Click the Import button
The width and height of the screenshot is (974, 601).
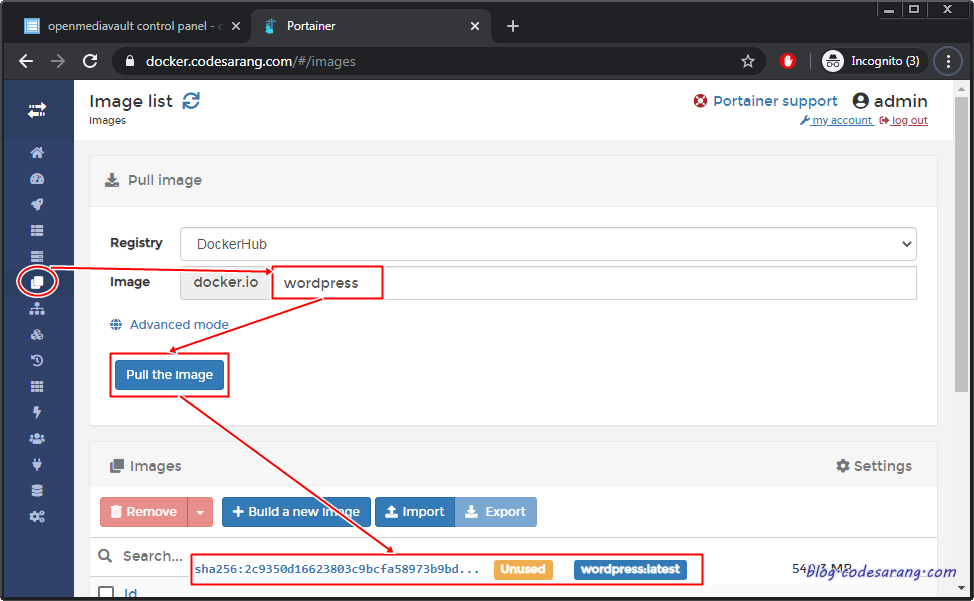click(x=415, y=512)
